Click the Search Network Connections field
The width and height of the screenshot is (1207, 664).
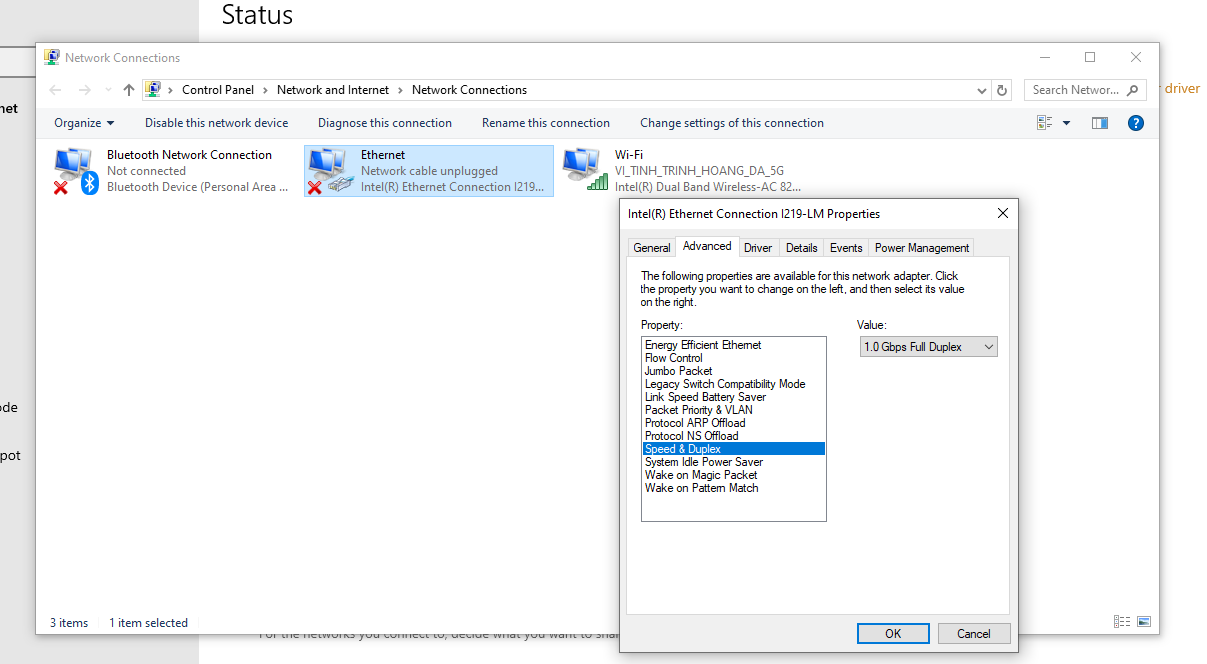(x=1075, y=90)
